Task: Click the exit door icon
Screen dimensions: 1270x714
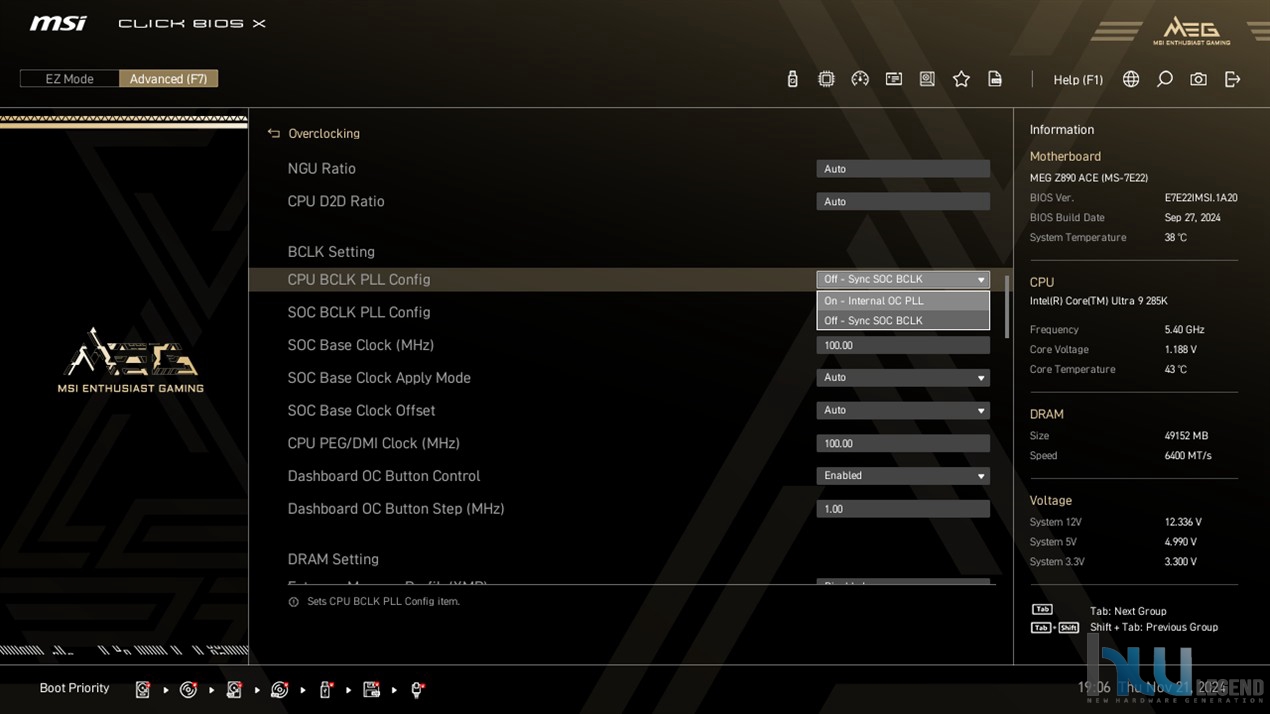Action: click(1232, 79)
